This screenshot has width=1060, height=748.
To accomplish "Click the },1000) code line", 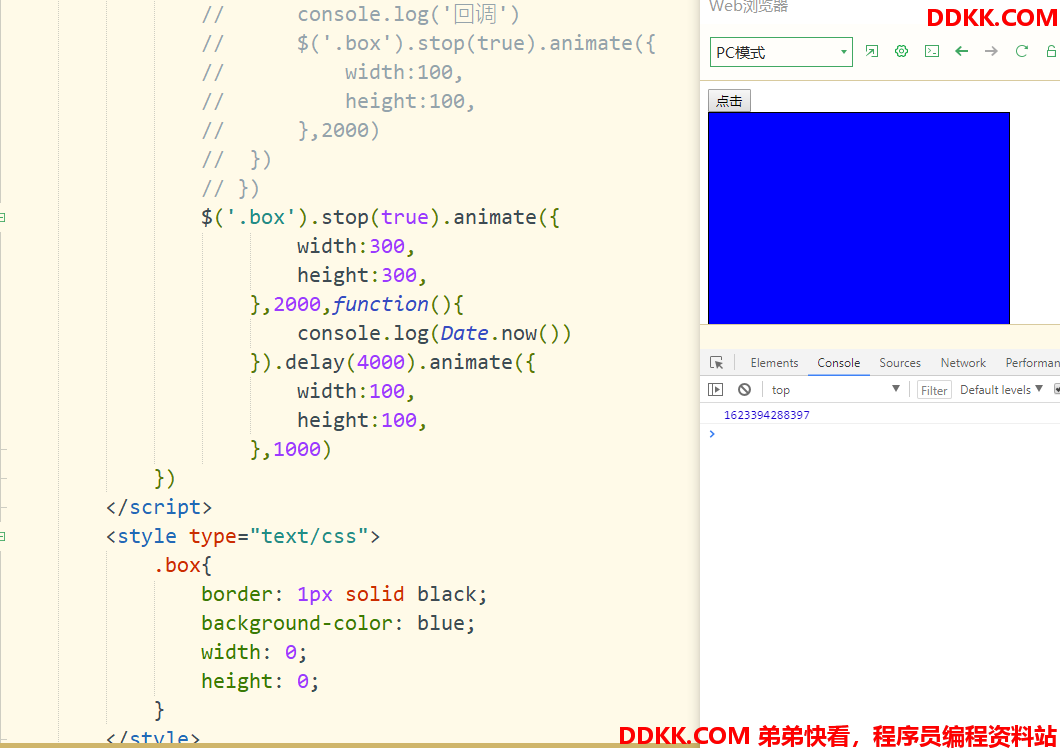I will pyautogui.click(x=291, y=449).
